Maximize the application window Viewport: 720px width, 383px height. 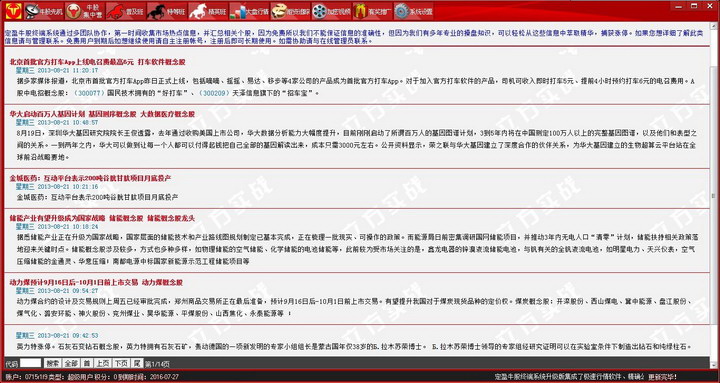pos(694,6)
